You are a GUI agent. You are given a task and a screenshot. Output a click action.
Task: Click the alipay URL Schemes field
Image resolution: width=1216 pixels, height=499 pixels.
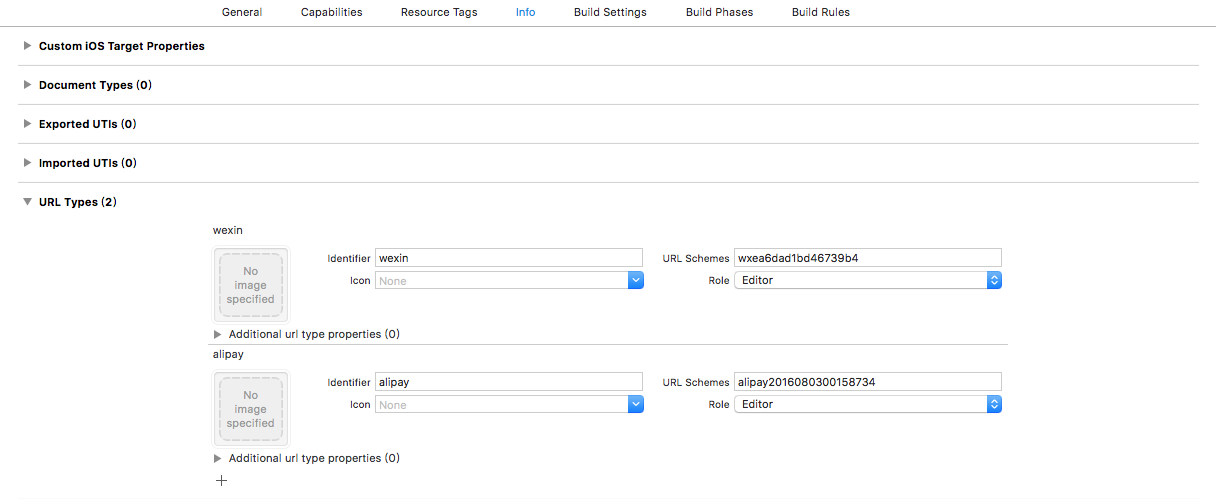click(x=867, y=382)
